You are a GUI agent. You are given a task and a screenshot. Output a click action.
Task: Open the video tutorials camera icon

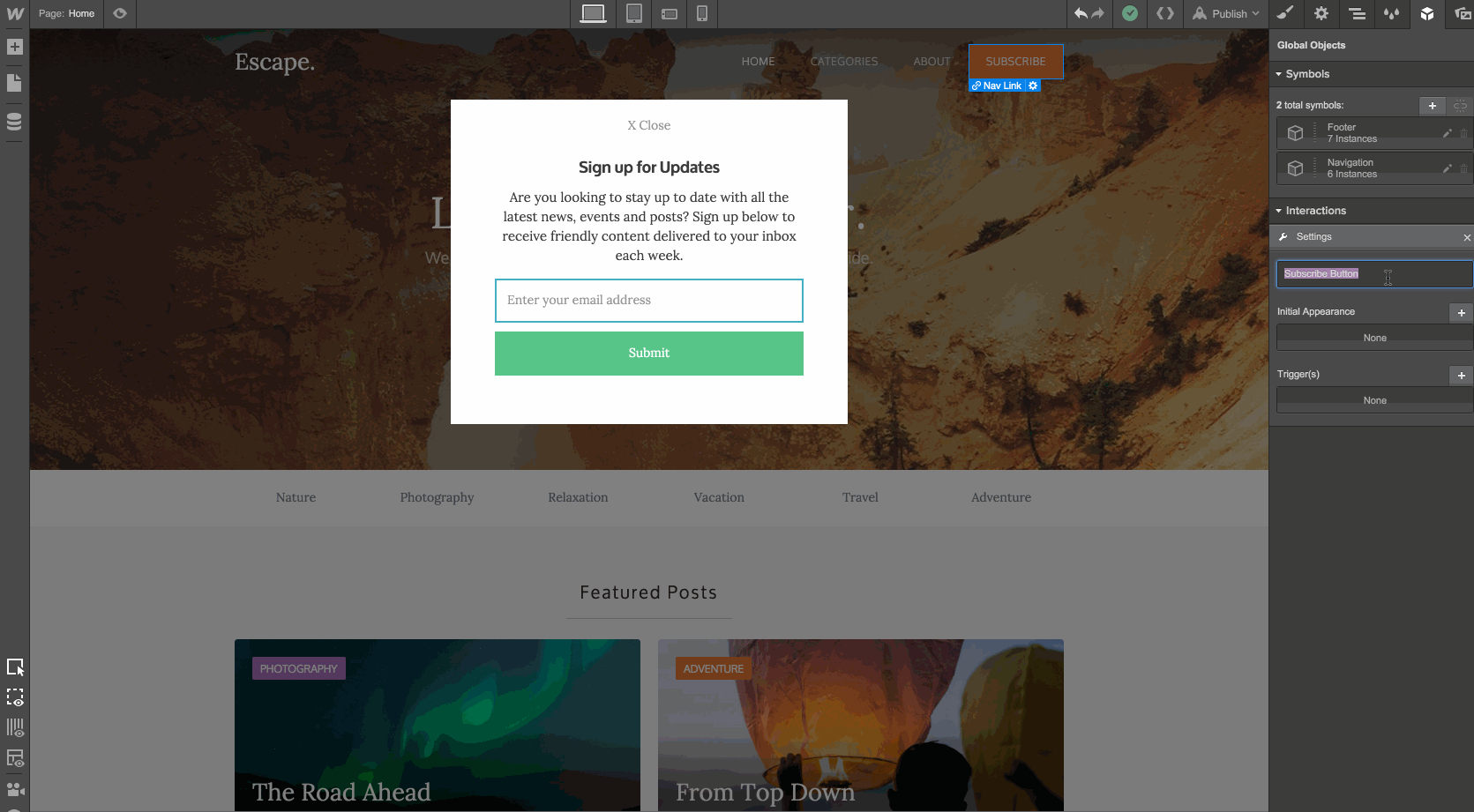(x=15, y=789)
